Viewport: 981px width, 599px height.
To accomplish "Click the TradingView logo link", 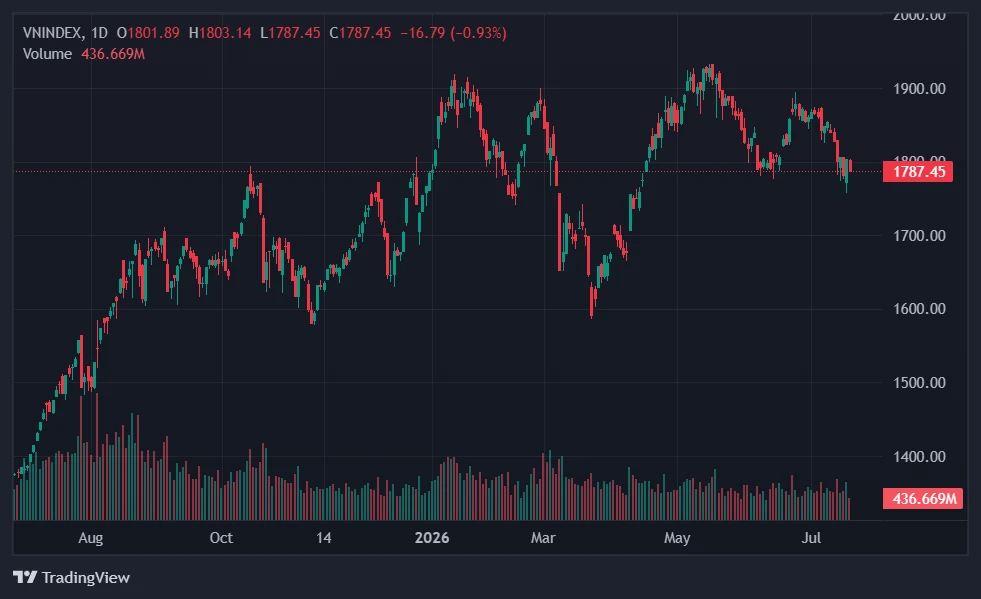I will point(71,577).
